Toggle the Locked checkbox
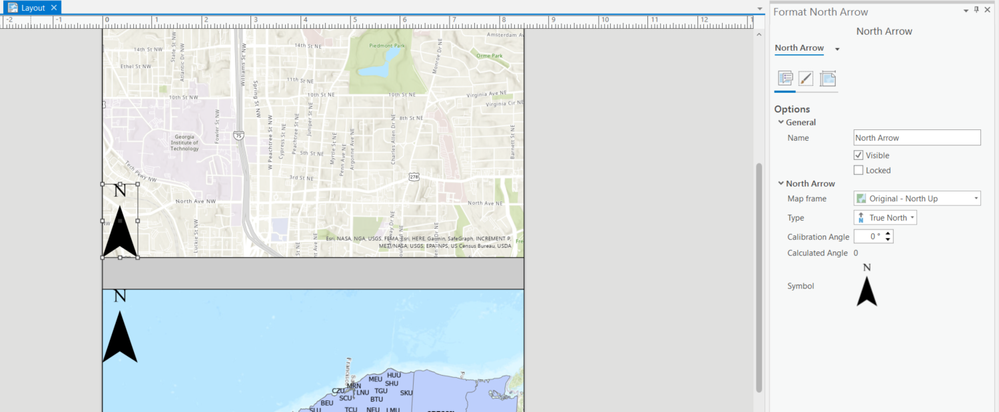This screenshot has height=412, width=999. coord(858,170)
